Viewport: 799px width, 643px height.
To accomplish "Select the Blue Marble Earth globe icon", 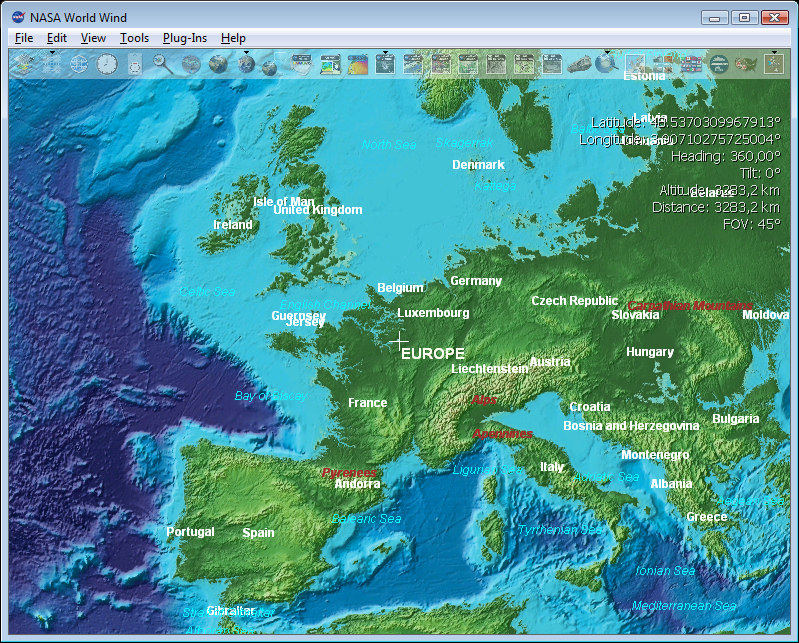I will (218, 64).
